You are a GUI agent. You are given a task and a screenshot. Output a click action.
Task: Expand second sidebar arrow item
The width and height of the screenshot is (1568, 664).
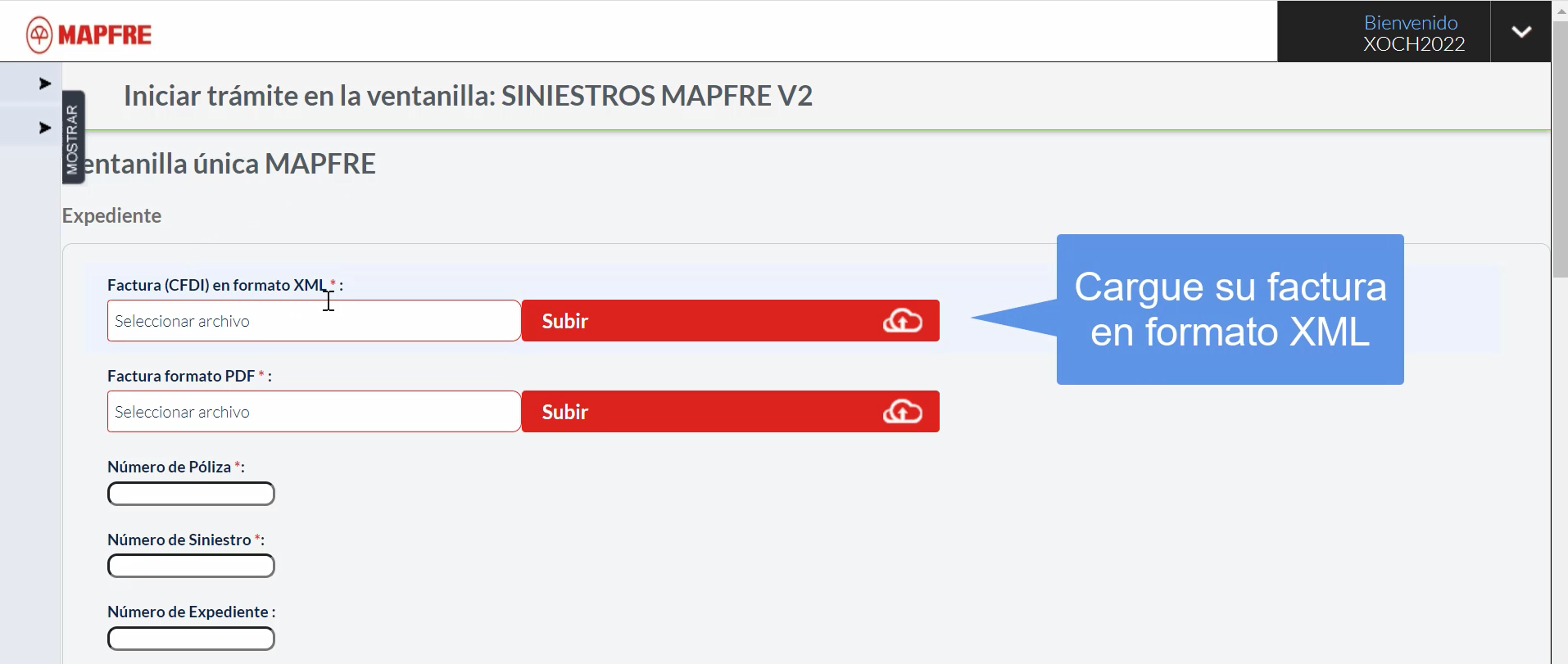[45, 128]
